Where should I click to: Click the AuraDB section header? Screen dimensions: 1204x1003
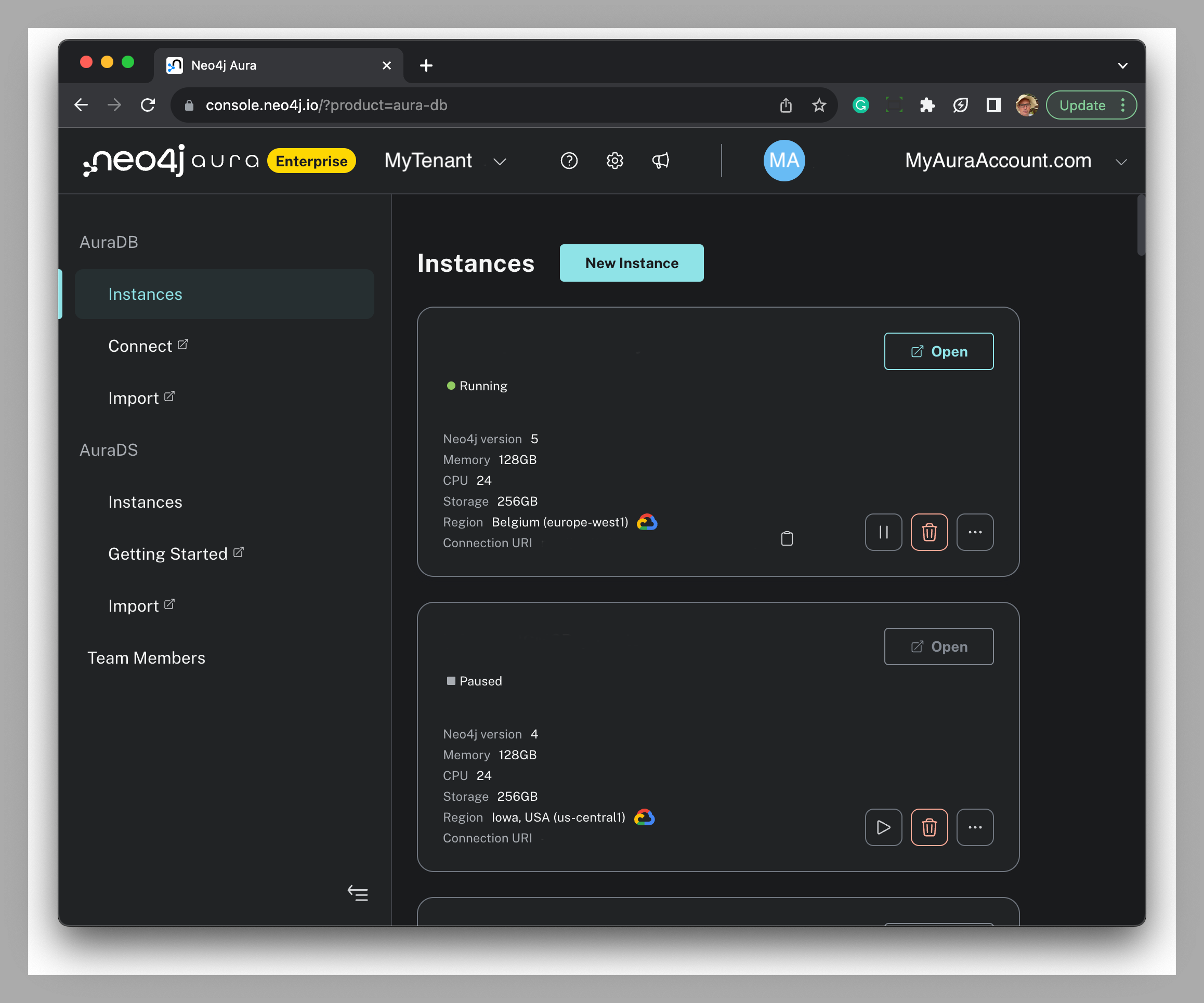pos(108,242)
